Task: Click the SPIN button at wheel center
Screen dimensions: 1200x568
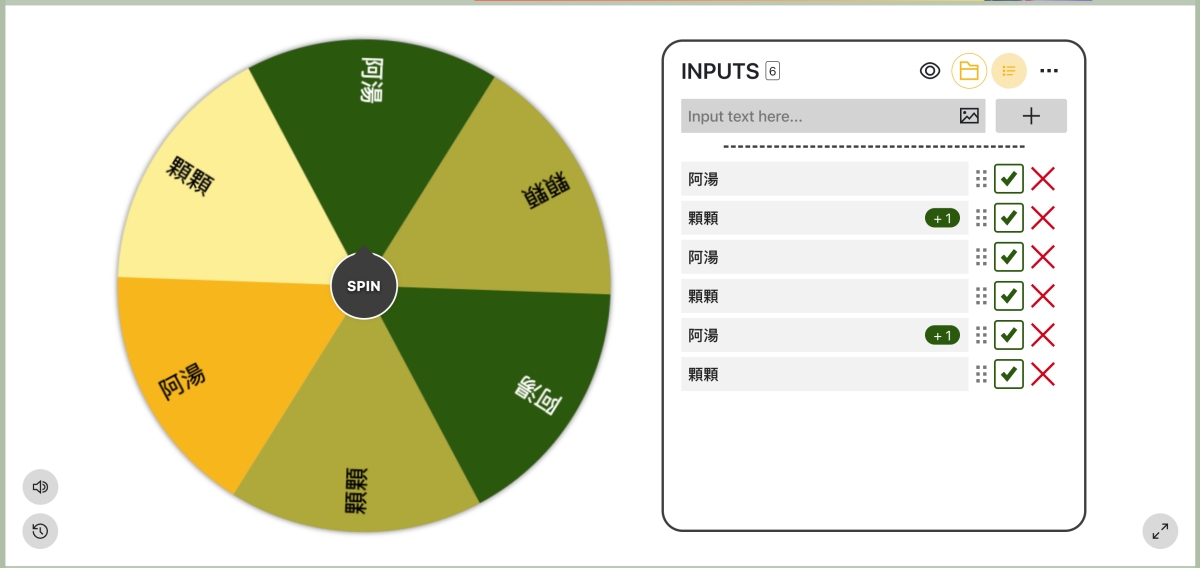Action: tap(364, 286)
